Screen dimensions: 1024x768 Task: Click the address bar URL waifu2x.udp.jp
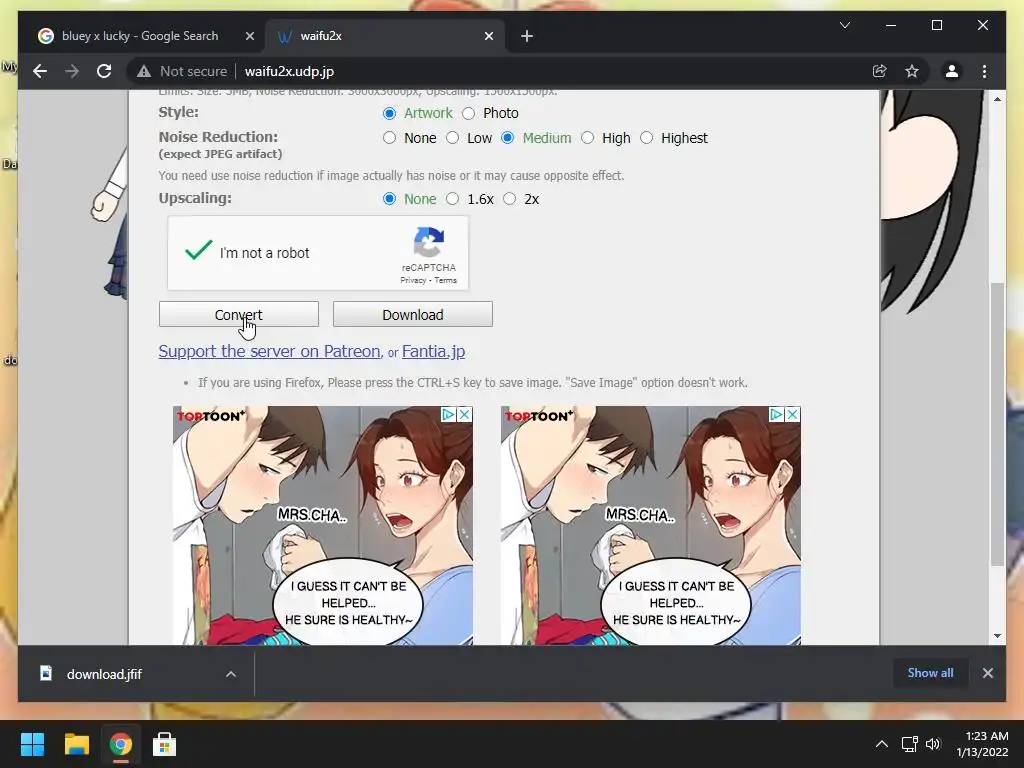(289, 71)
